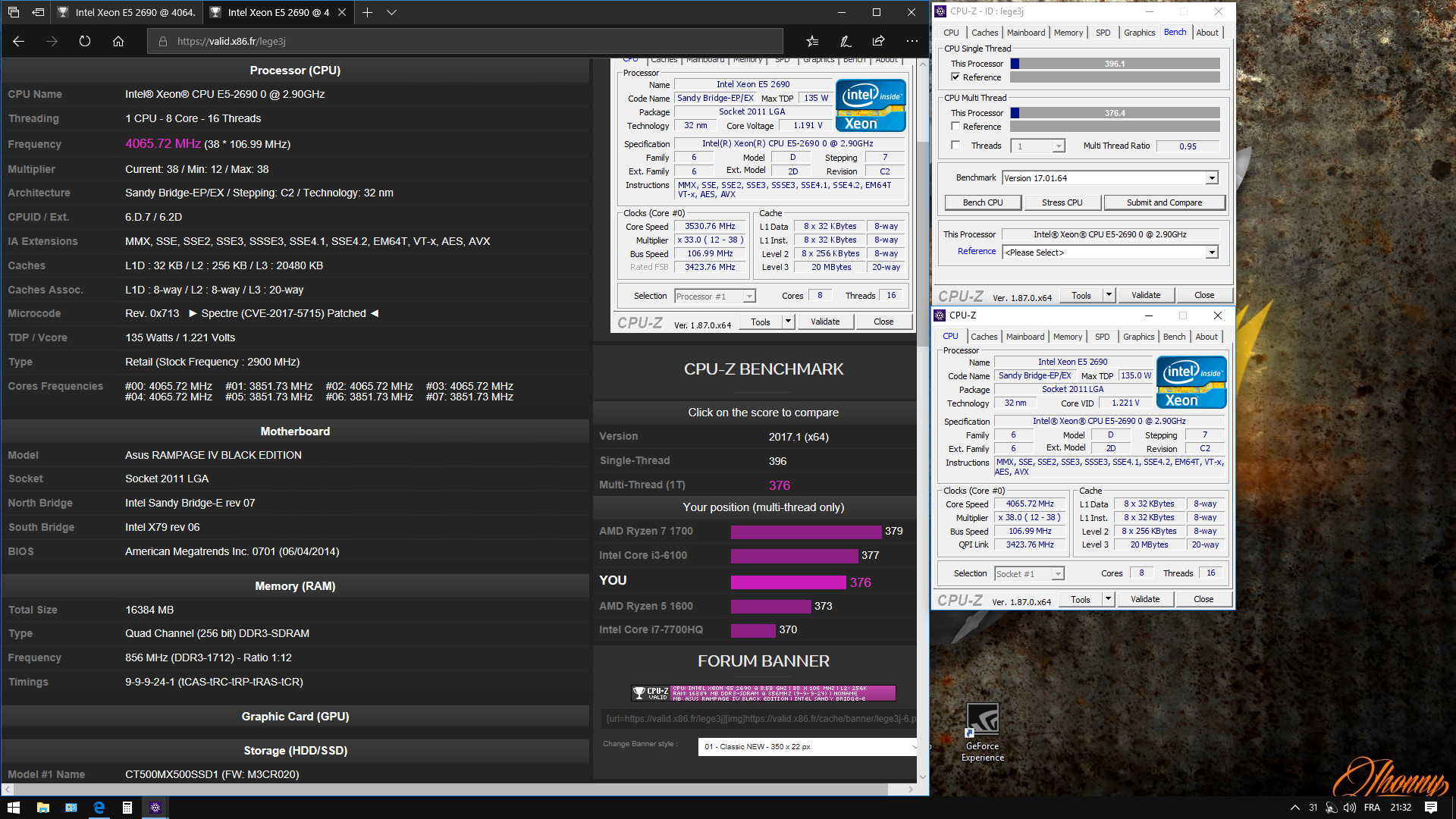Viewport: 1456px width, 819px height.
Task: Refresh the valid.x86.fr page
Action: click(85, 41)
